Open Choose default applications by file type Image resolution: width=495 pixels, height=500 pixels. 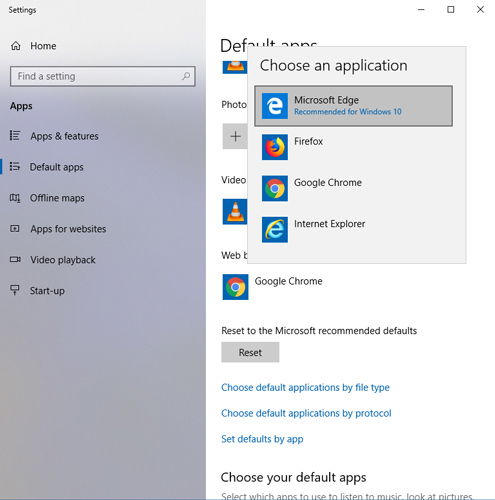tap(305, 388)
